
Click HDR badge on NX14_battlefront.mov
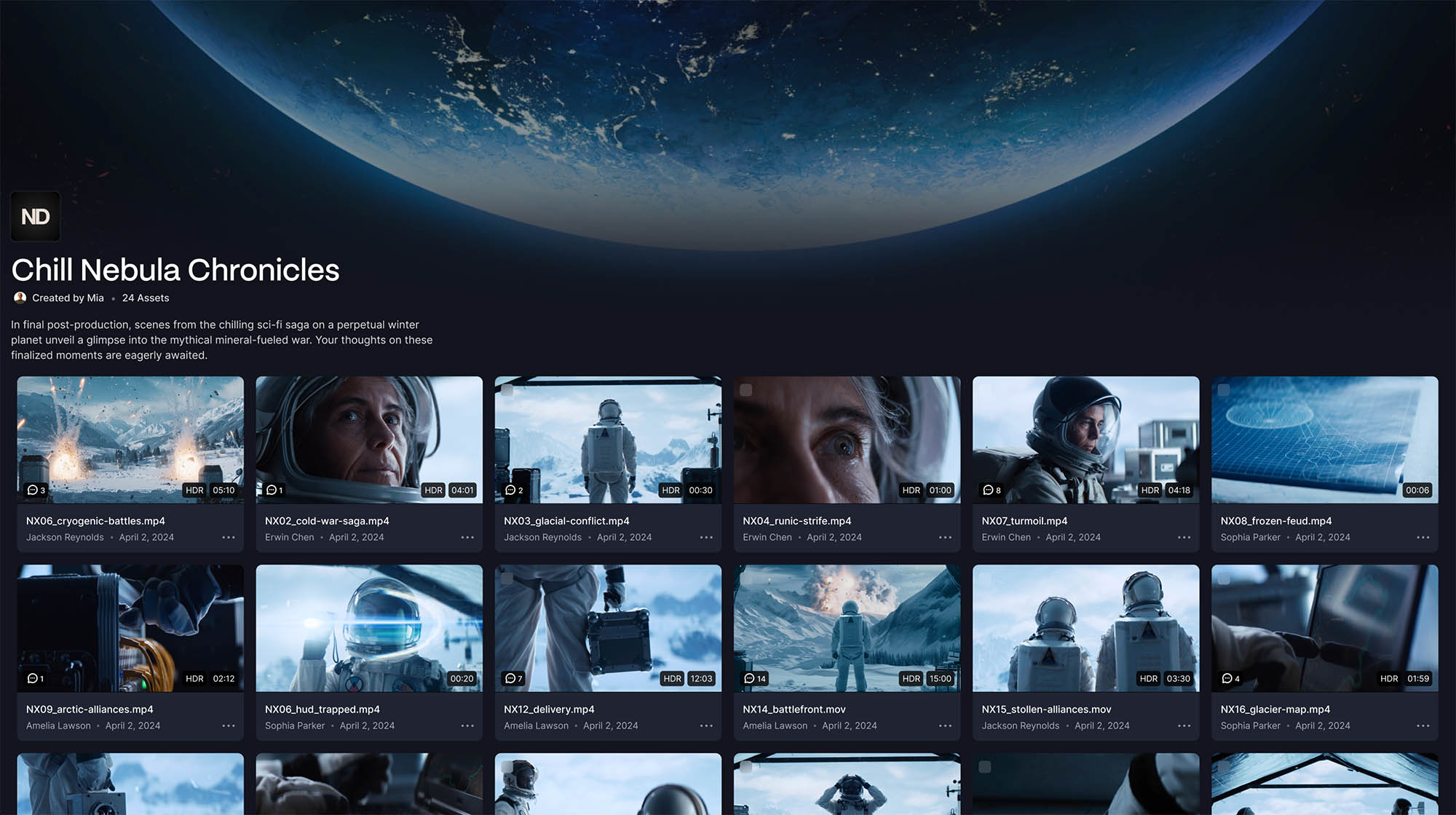point(911,679)
